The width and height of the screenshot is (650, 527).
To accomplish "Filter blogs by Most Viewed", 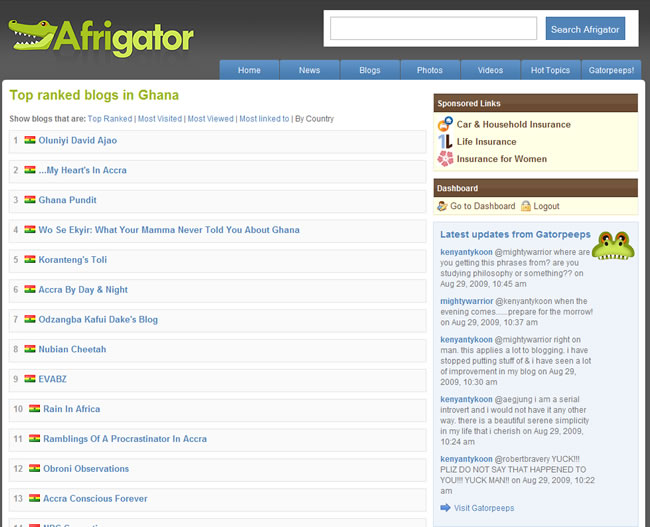I will [x=211, y=119].
